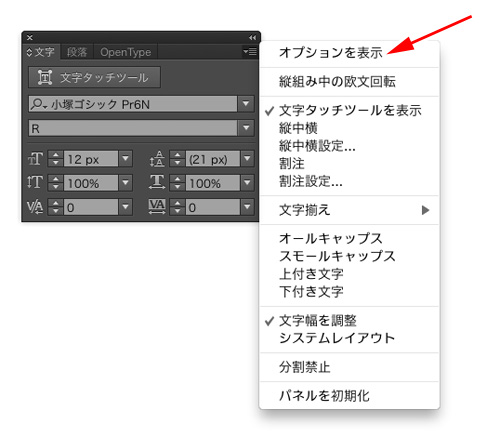Click the font size icon
Screen dimensions: 500x437
point(35,159)
